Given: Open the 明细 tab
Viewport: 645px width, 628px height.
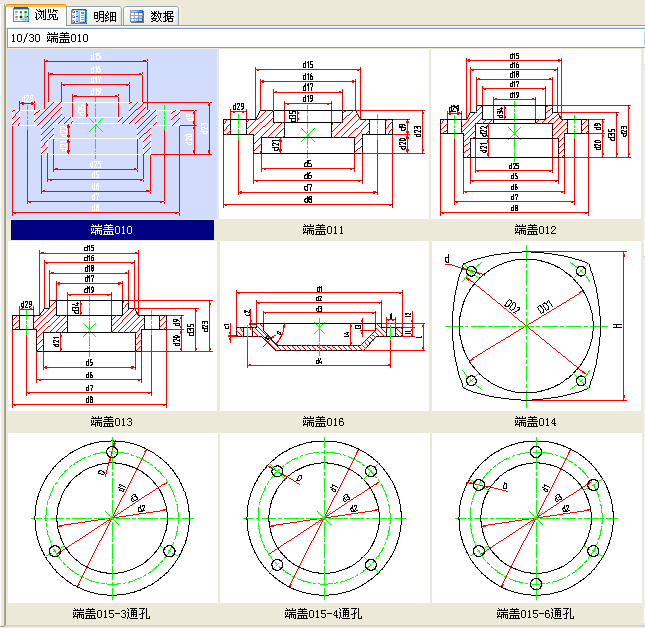Looking at the screenshot, I should point(95,15).
